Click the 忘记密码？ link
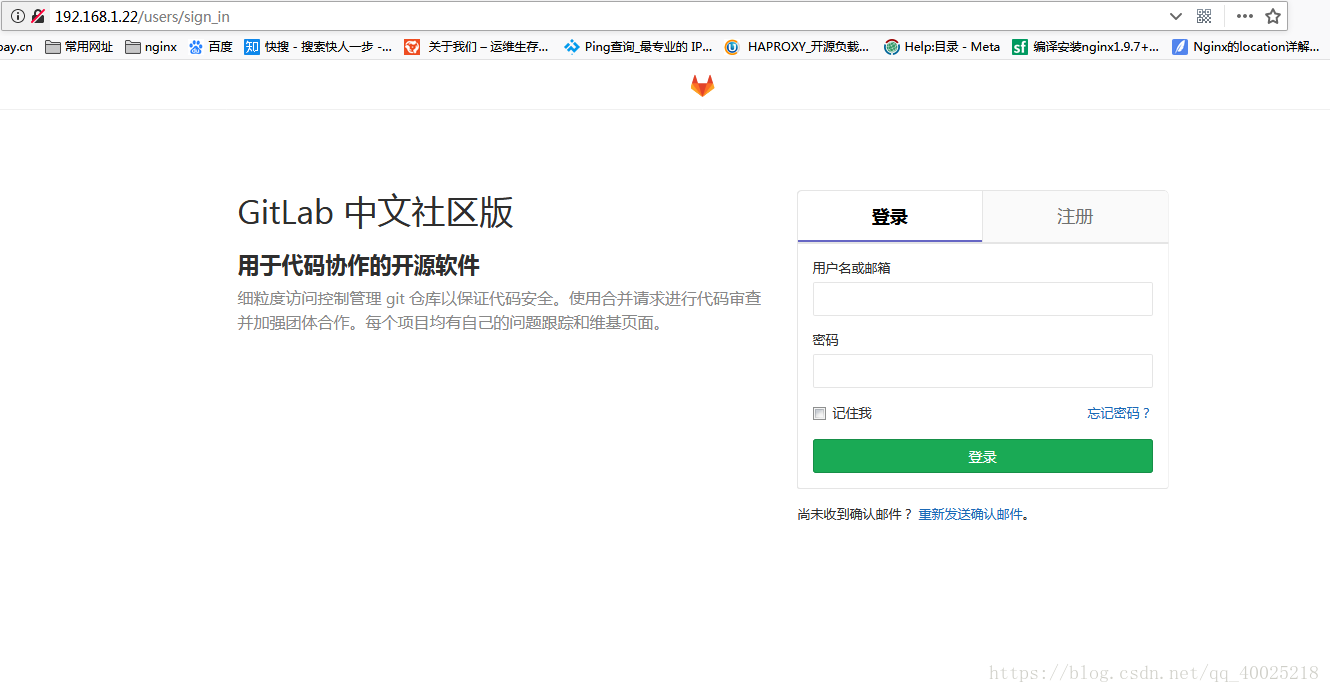 click(1119, 413)
